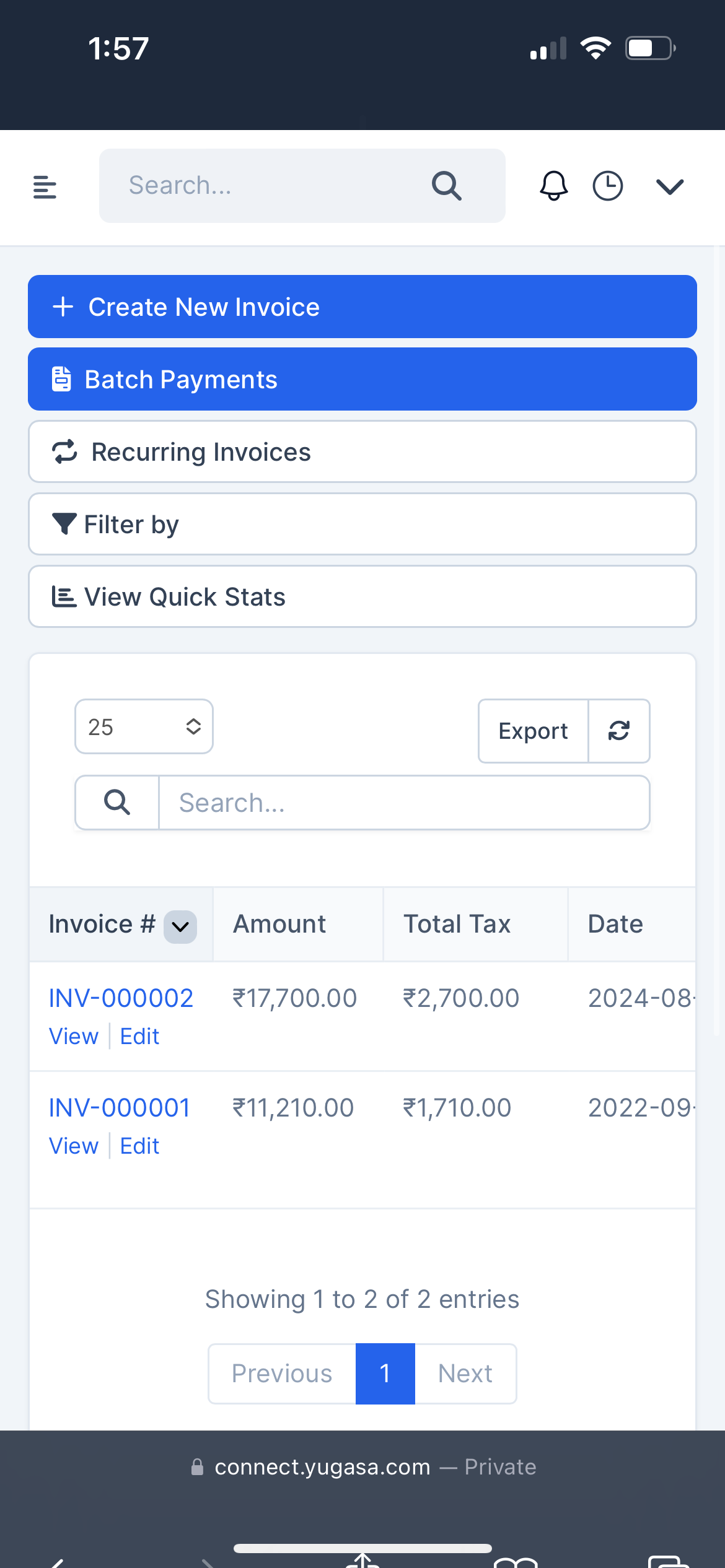Click View under INV-000002
This screenshot has height=1568, width=725.
pos(74,1036)
